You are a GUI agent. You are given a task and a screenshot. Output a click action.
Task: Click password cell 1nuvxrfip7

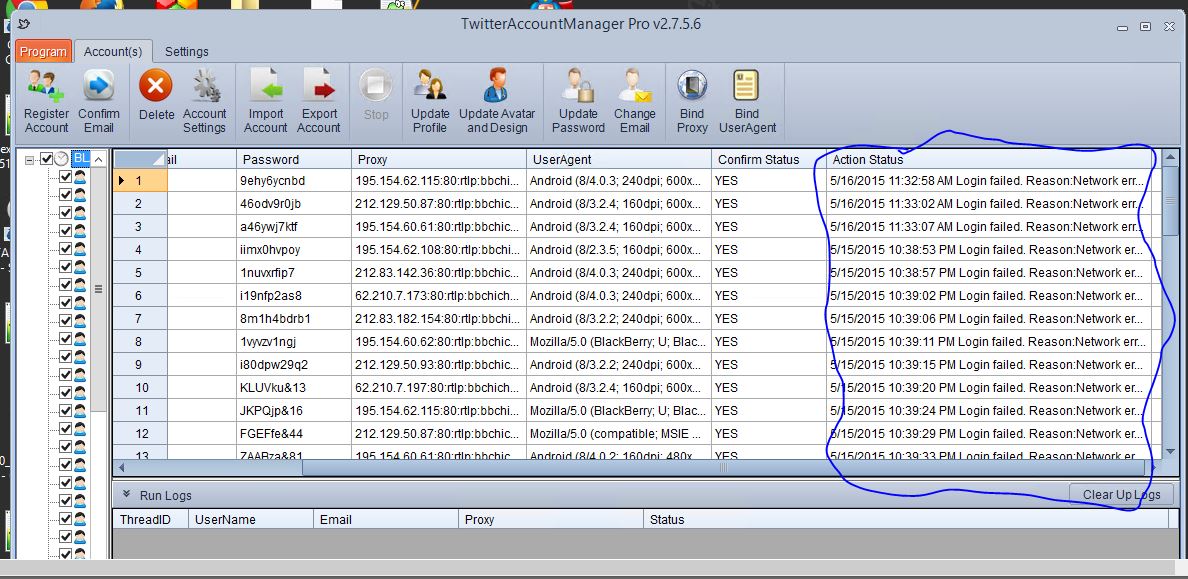click(x=294, y=273)
